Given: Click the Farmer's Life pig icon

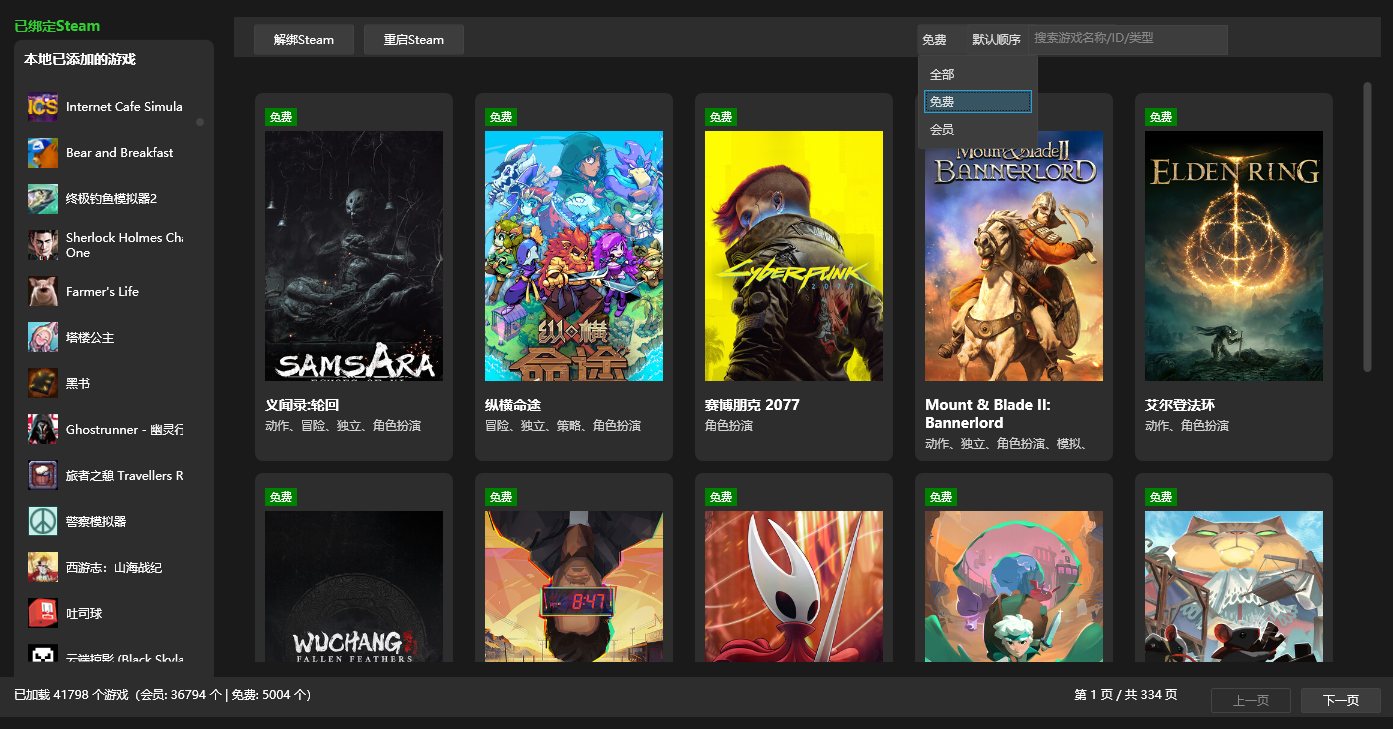Looking at the screenshot, I should (43, 291).
